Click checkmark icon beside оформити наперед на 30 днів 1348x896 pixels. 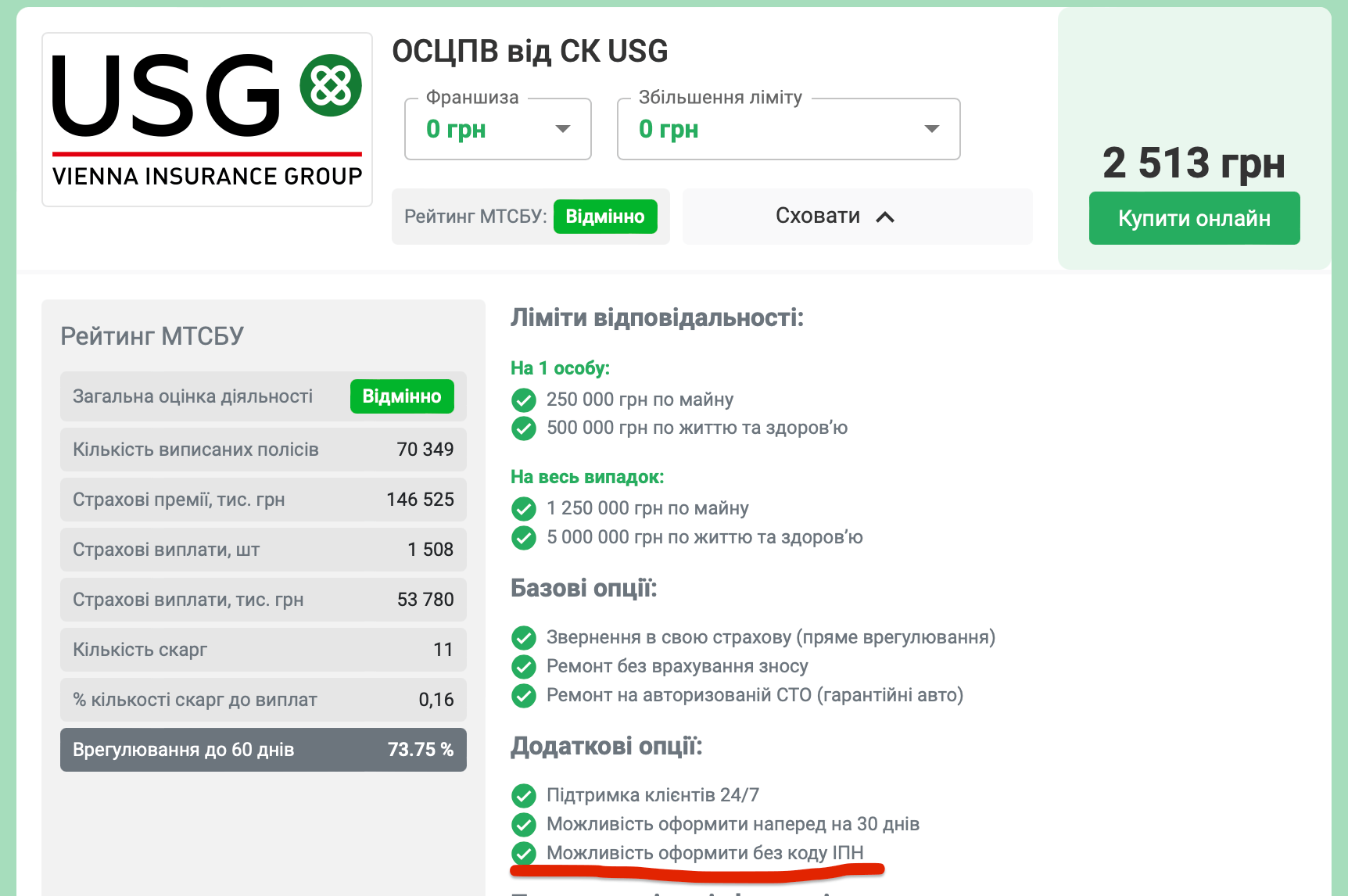pyautogui.click(x=524, y=824)
